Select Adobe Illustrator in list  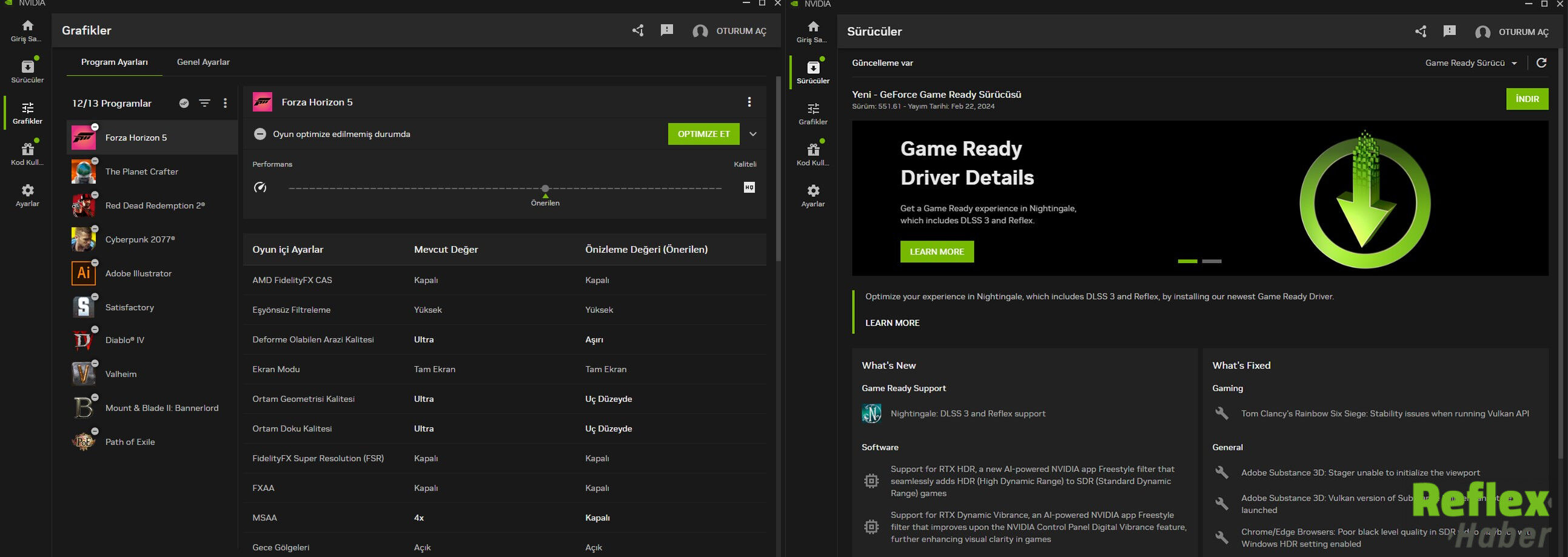pos(152,273)
